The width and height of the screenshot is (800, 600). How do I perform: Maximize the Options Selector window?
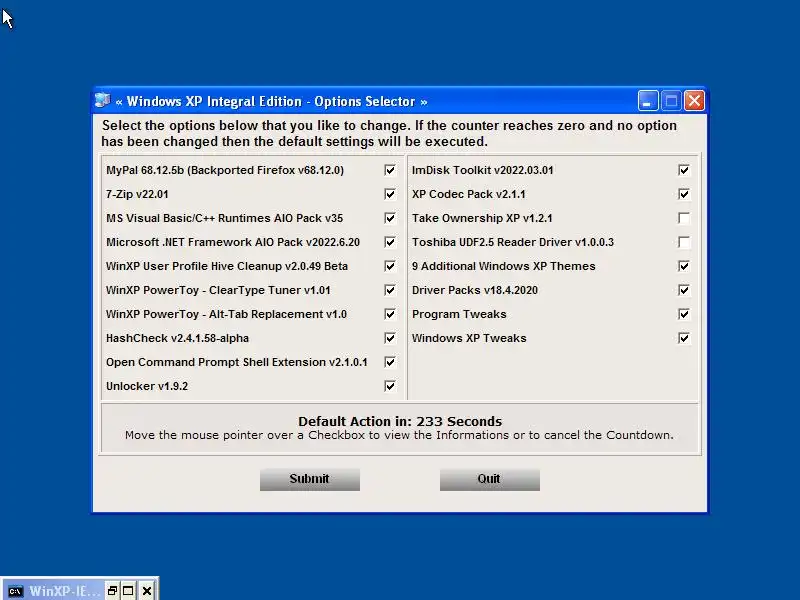click(x=671, y=101)
